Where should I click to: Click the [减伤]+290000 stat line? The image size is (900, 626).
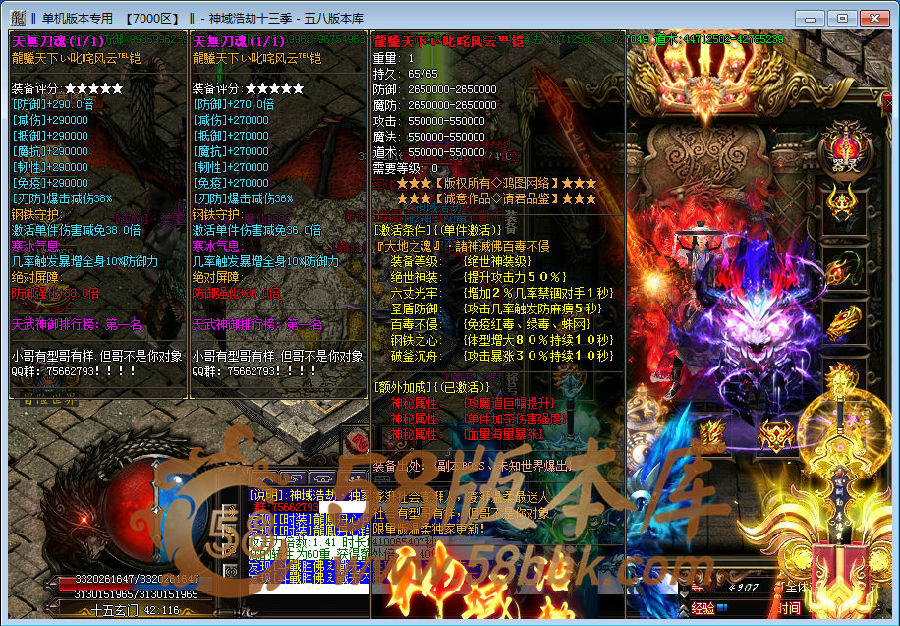tap(50, 120)
